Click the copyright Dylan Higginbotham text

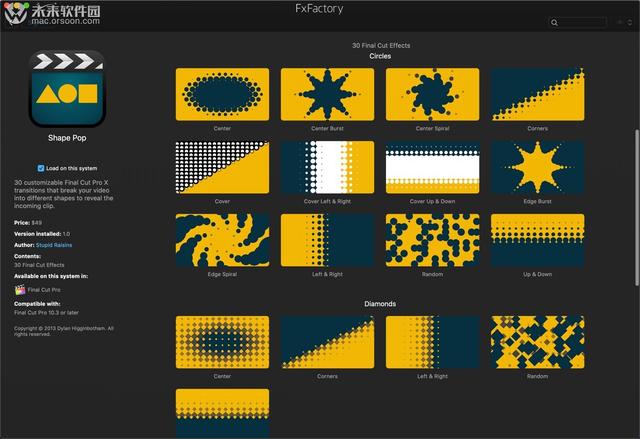point(64,331)
